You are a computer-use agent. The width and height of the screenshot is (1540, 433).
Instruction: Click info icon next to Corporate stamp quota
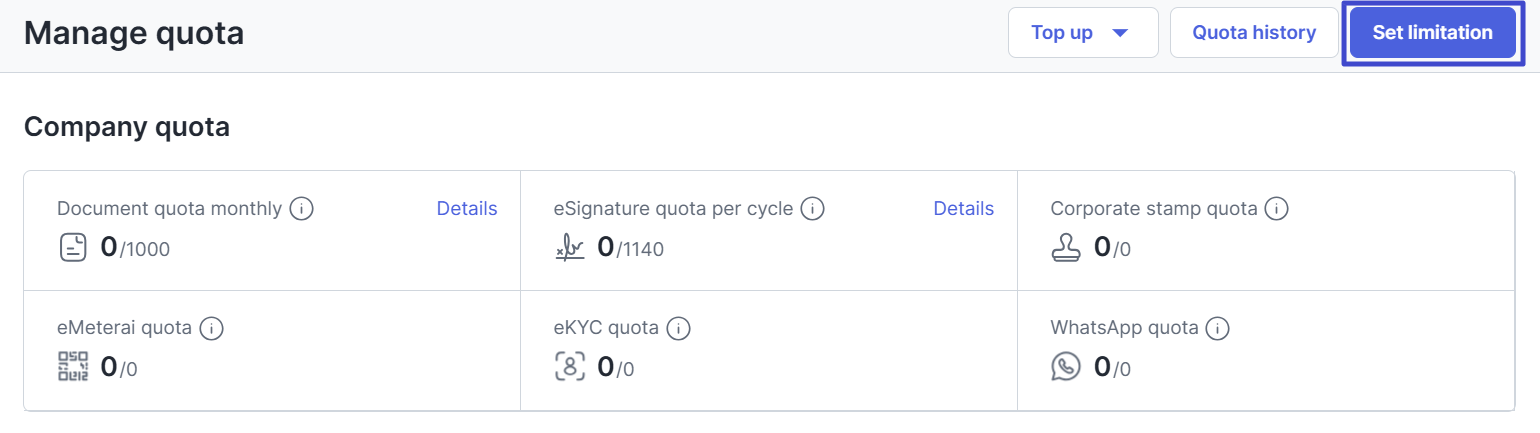point(1276,209)
